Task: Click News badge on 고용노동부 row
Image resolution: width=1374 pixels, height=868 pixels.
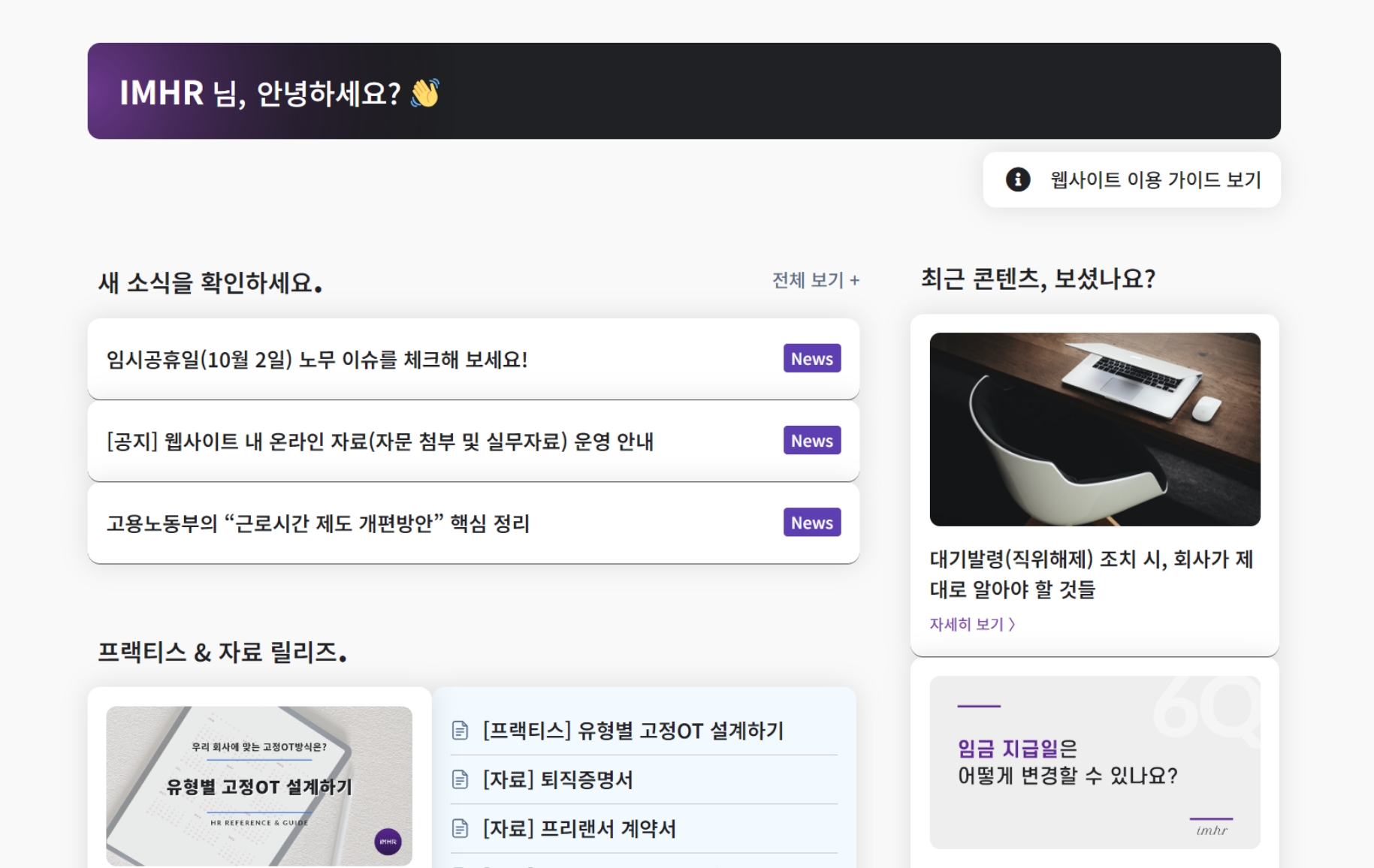Action: pos(812,522)
